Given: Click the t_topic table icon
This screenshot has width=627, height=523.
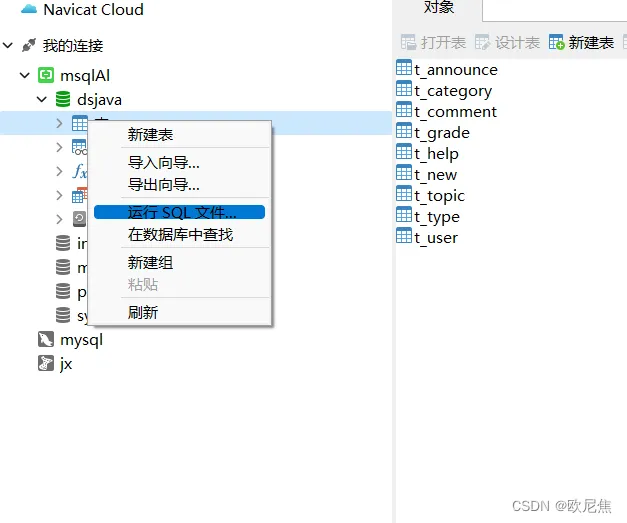Looking at the screenshot, I should tap(404, 194).
